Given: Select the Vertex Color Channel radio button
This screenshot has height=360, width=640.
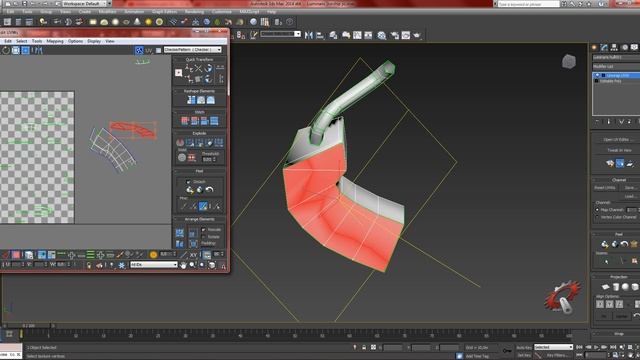Looking at the screenshot, I should 597,217.
